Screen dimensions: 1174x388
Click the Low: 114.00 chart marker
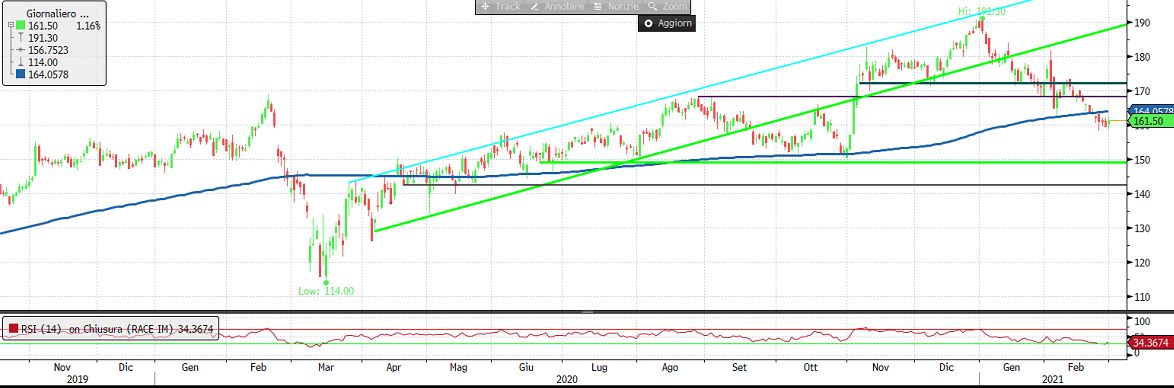point(326,291)
